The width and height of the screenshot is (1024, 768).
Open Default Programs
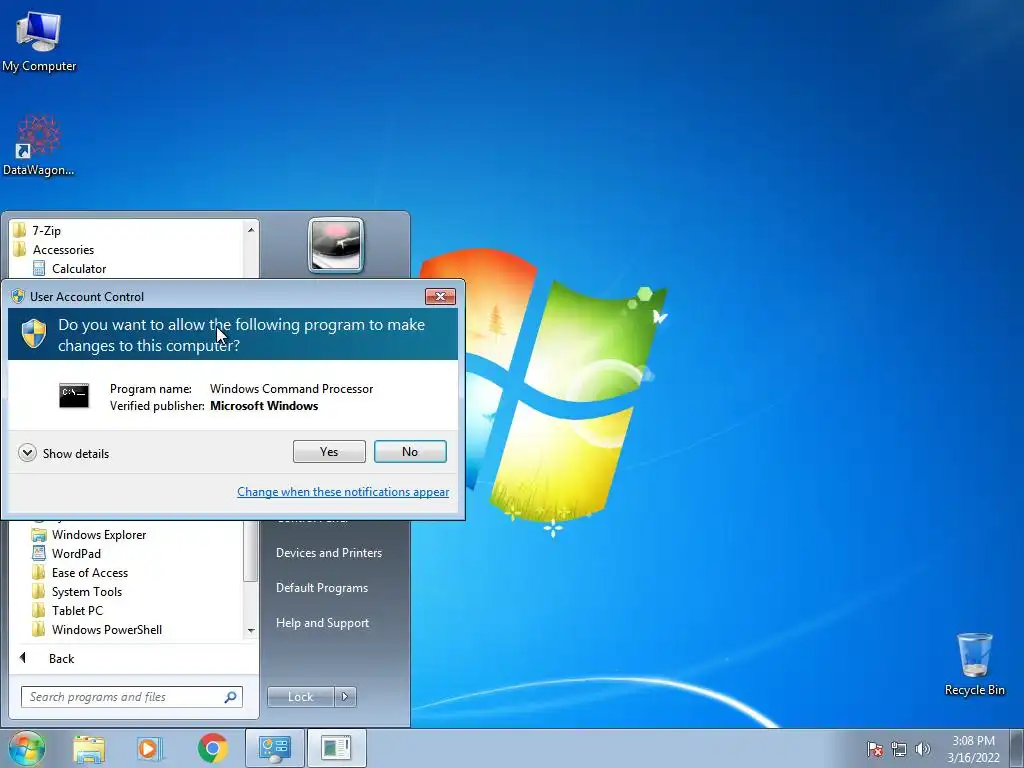322,588
